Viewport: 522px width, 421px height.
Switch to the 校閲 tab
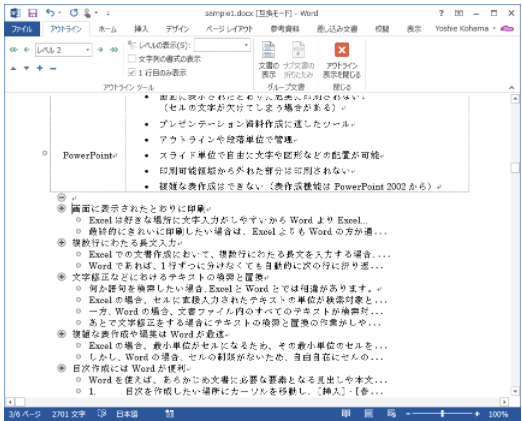tap(382, 29)
